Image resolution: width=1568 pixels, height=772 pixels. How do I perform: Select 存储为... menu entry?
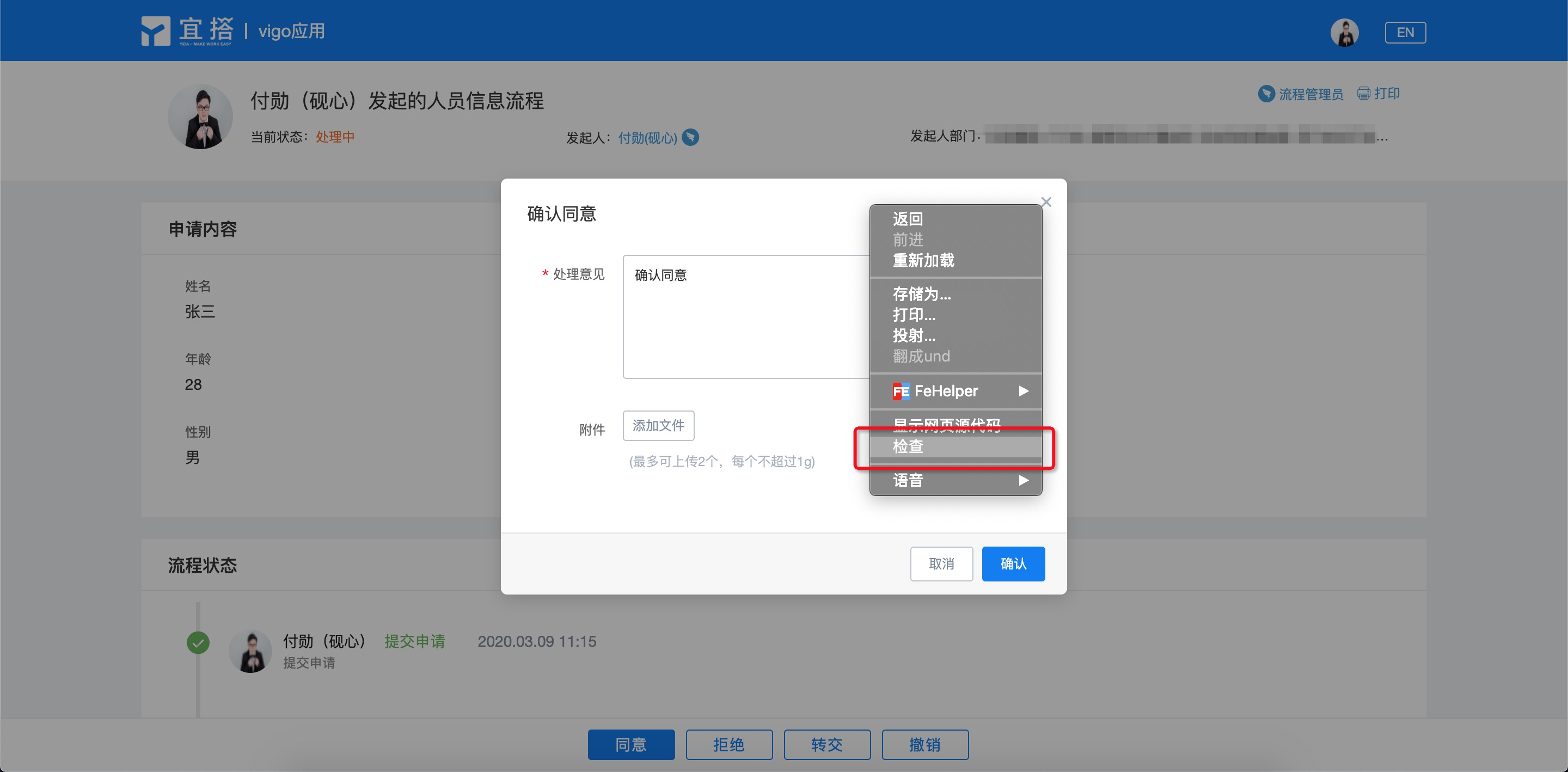point(922,295)
